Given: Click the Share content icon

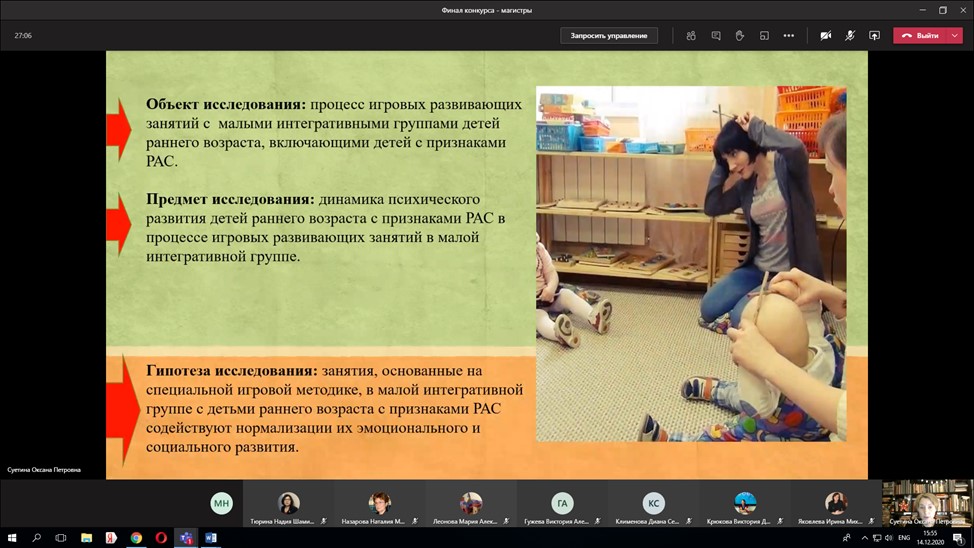Looking at the screenshot, I should point(874,35).
